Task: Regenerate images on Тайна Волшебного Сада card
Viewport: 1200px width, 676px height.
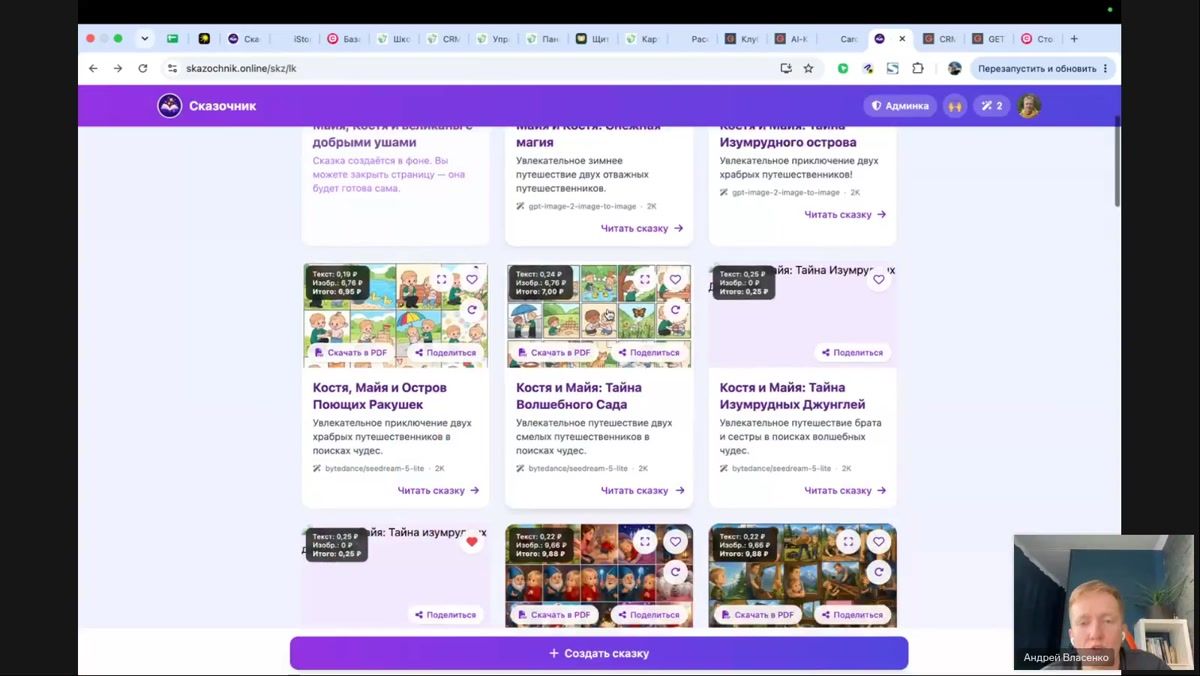Action: [675, 310]
